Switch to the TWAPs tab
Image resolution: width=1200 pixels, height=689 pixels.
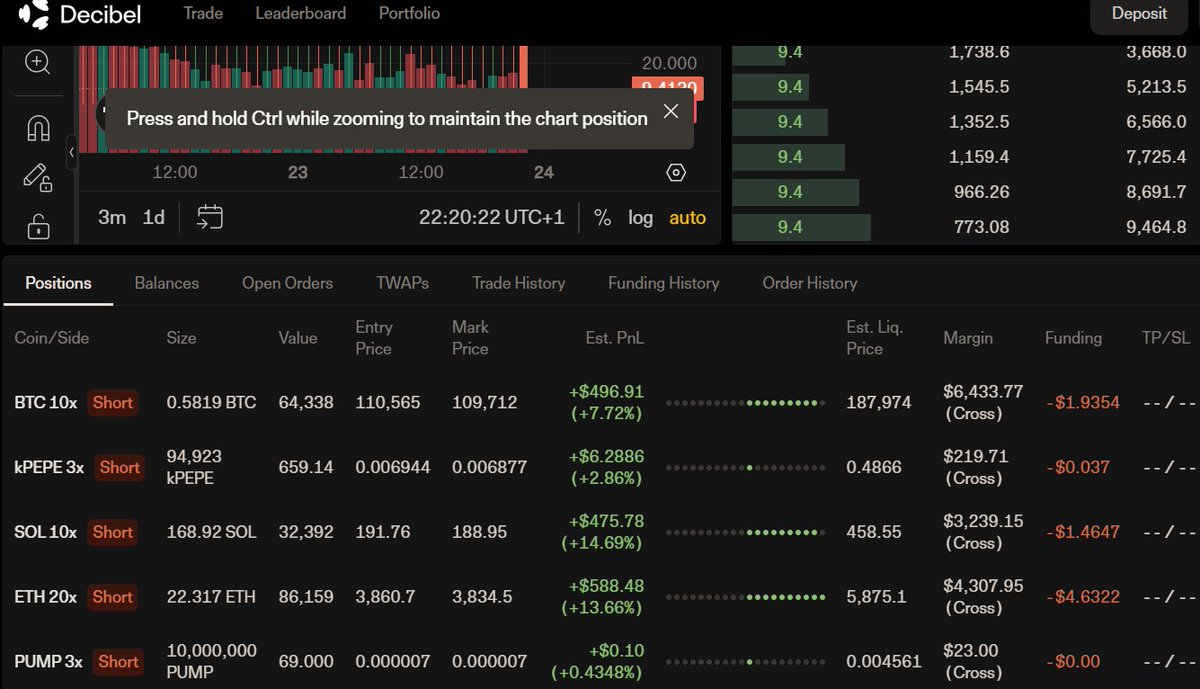(x=402, y=283)
